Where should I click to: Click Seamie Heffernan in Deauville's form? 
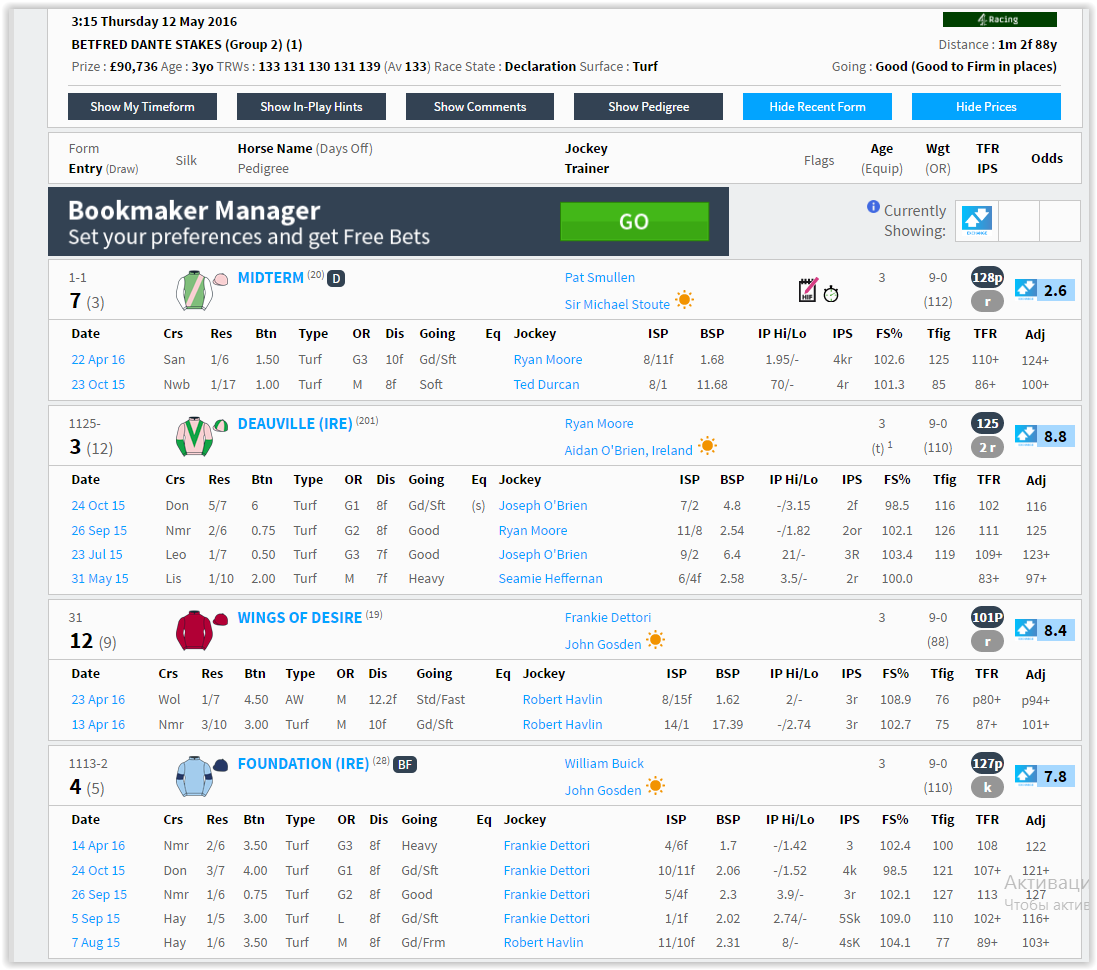[551, 578]
